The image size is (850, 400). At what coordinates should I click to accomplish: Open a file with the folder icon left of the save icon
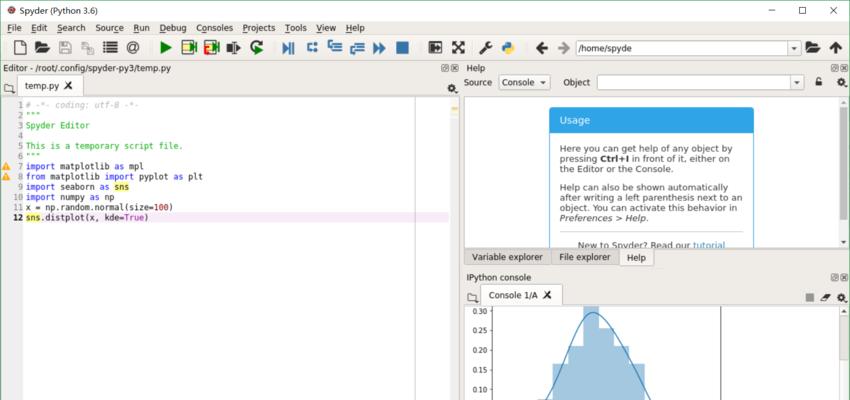click(x=42, y=48)
